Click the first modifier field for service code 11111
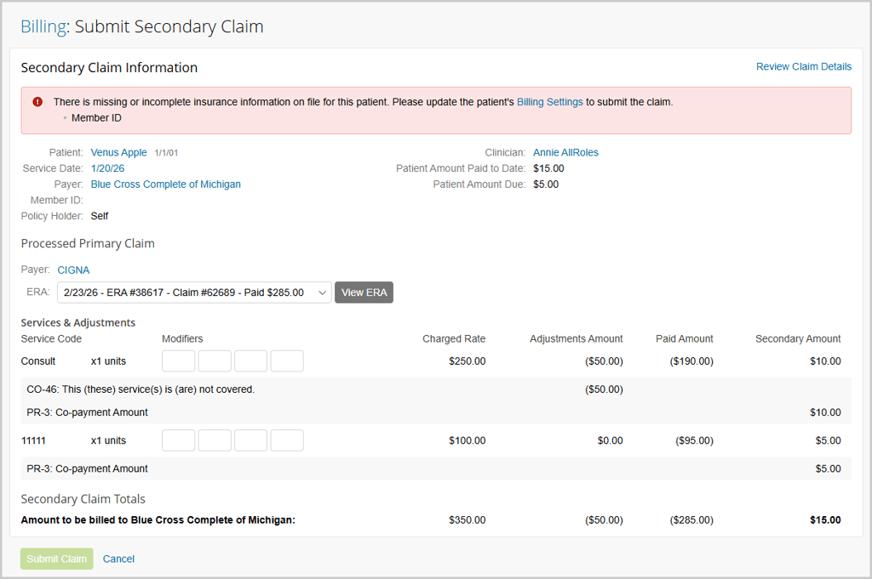 [x=178, y=440]
